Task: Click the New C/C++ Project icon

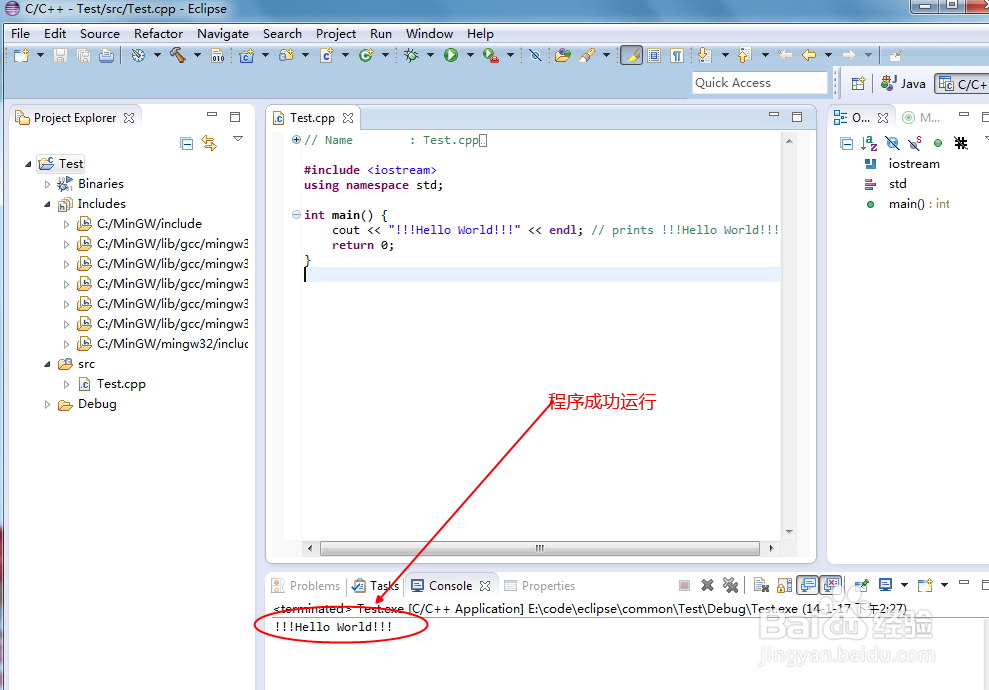Action: point(247,56)
